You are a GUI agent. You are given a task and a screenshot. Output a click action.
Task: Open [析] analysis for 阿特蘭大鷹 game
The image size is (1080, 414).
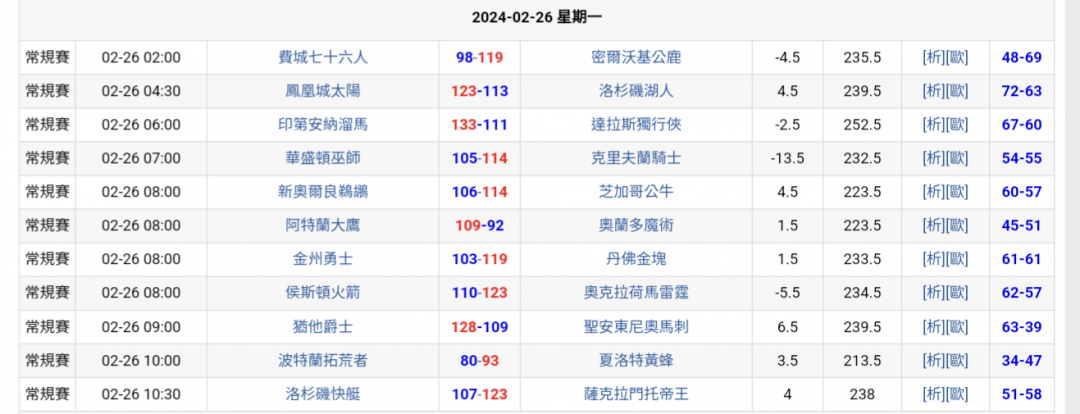coord(933,225)
